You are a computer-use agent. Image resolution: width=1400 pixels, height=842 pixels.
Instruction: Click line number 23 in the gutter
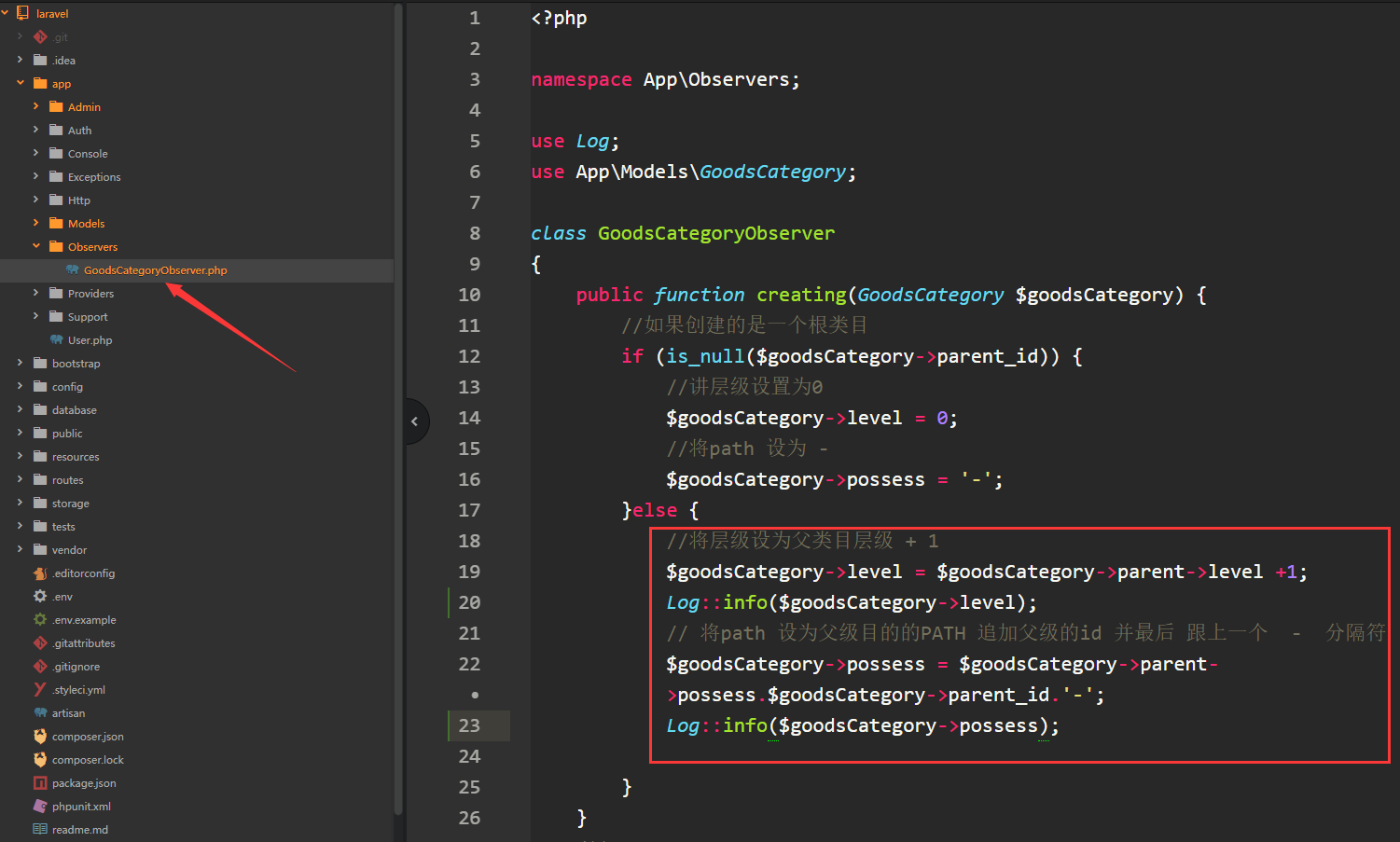470,725
